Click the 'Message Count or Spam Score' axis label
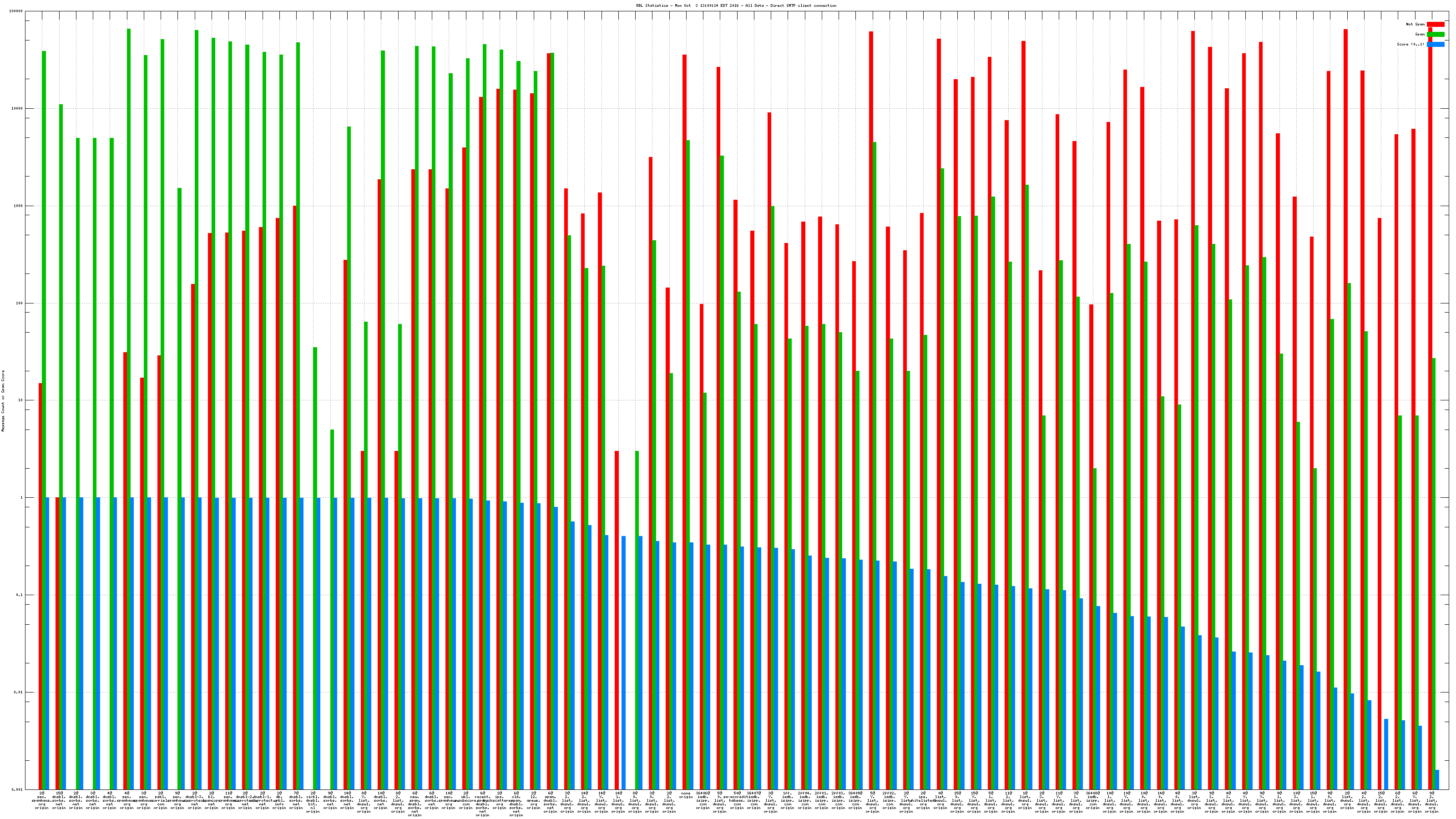The height and width of the screenshot is (819, 1456). click(3, 401)
